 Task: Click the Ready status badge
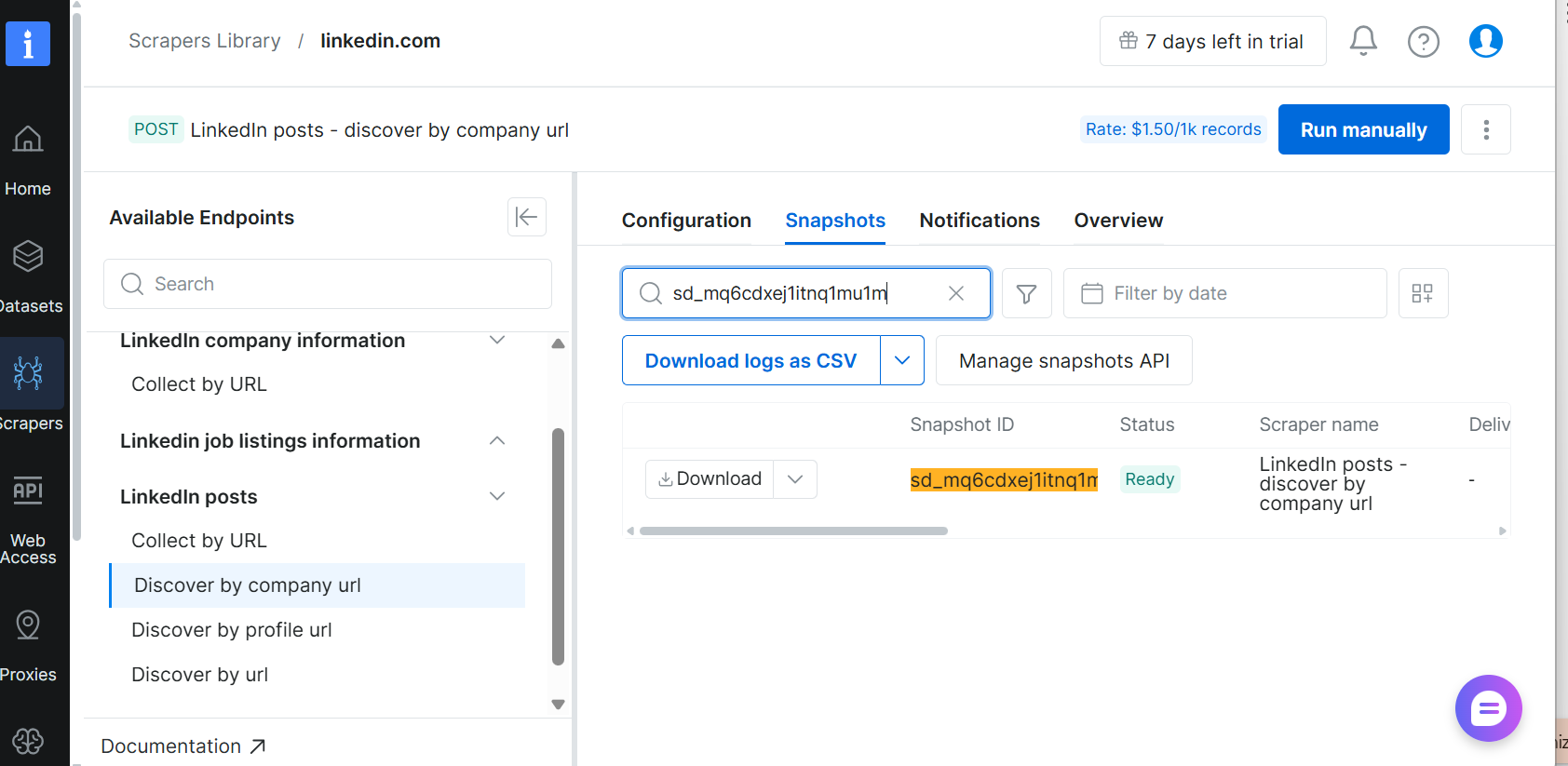(1150, 479)
